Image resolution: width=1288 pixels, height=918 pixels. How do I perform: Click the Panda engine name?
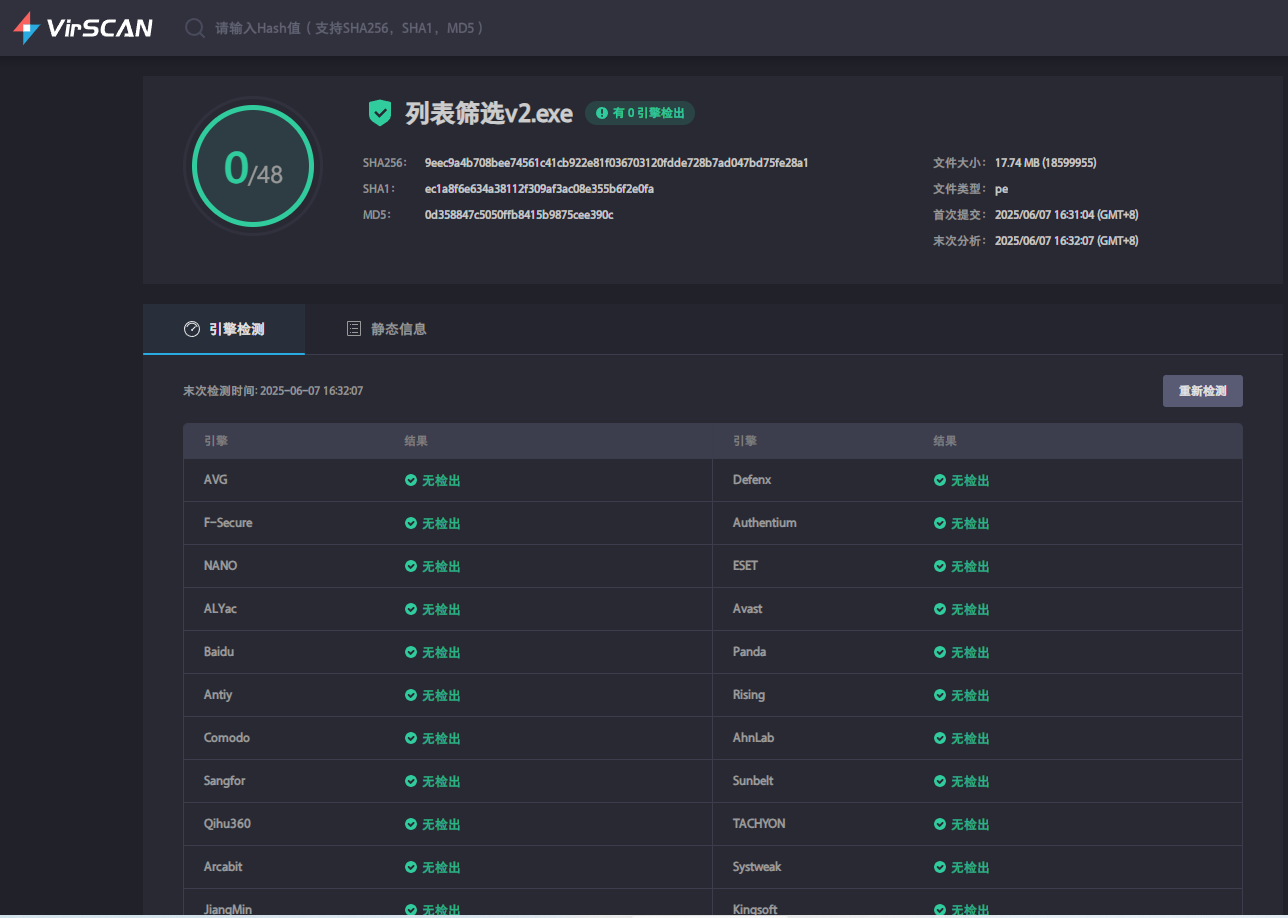tap(749, 652)
